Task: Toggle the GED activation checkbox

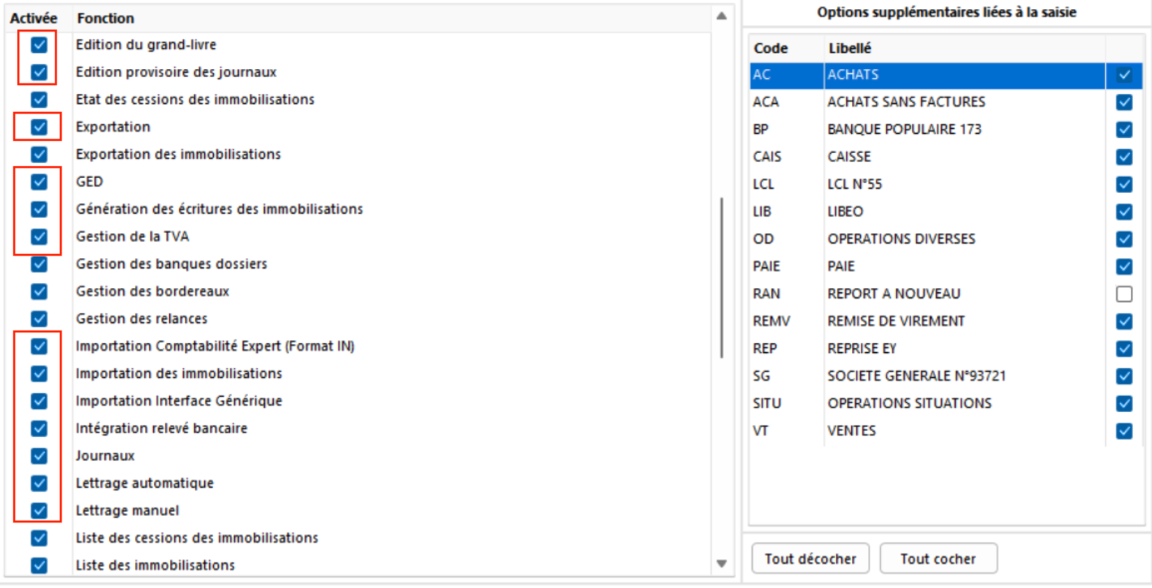Action: (x=39, y=182)
